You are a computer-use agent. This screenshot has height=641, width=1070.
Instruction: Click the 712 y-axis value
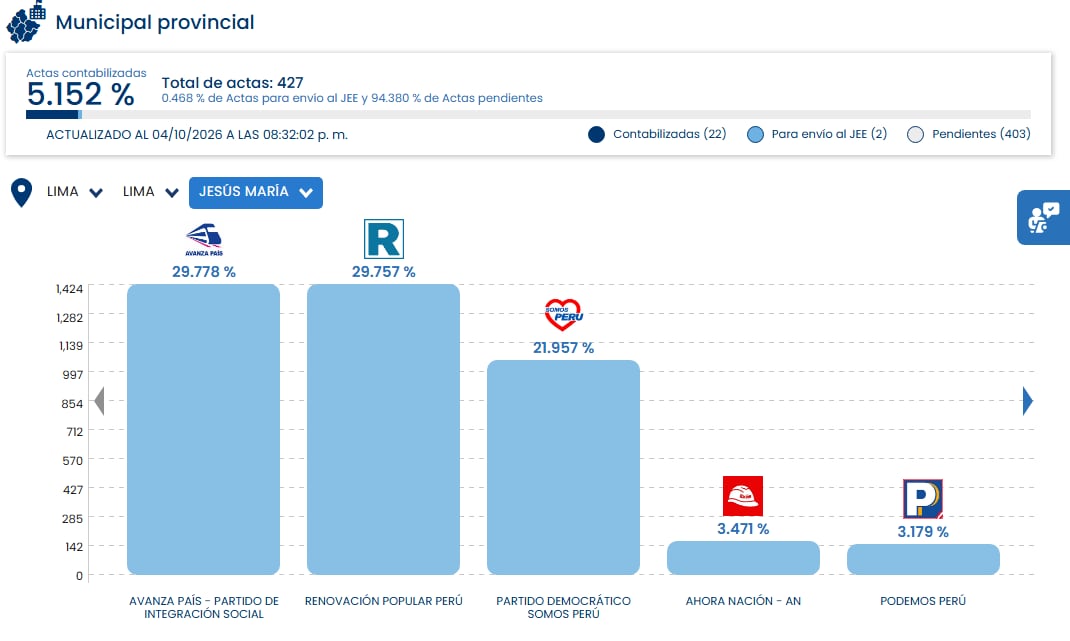click(74, 432)
